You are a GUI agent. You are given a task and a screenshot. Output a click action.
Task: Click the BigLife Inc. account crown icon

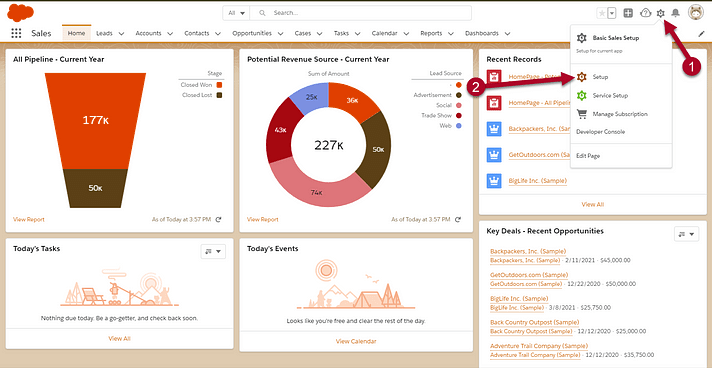pos(494,181)
